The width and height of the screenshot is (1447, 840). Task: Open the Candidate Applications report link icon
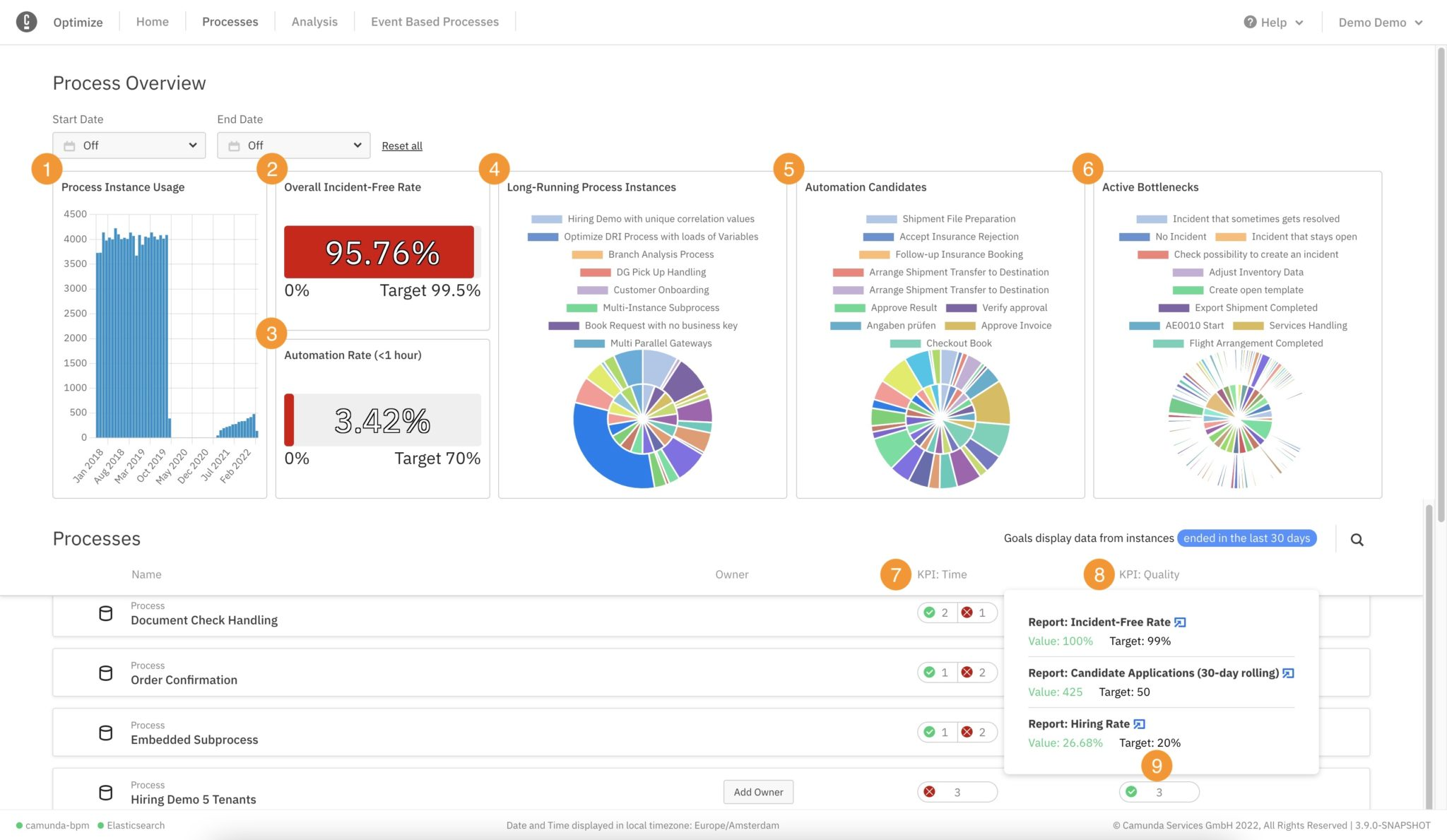1288,673
